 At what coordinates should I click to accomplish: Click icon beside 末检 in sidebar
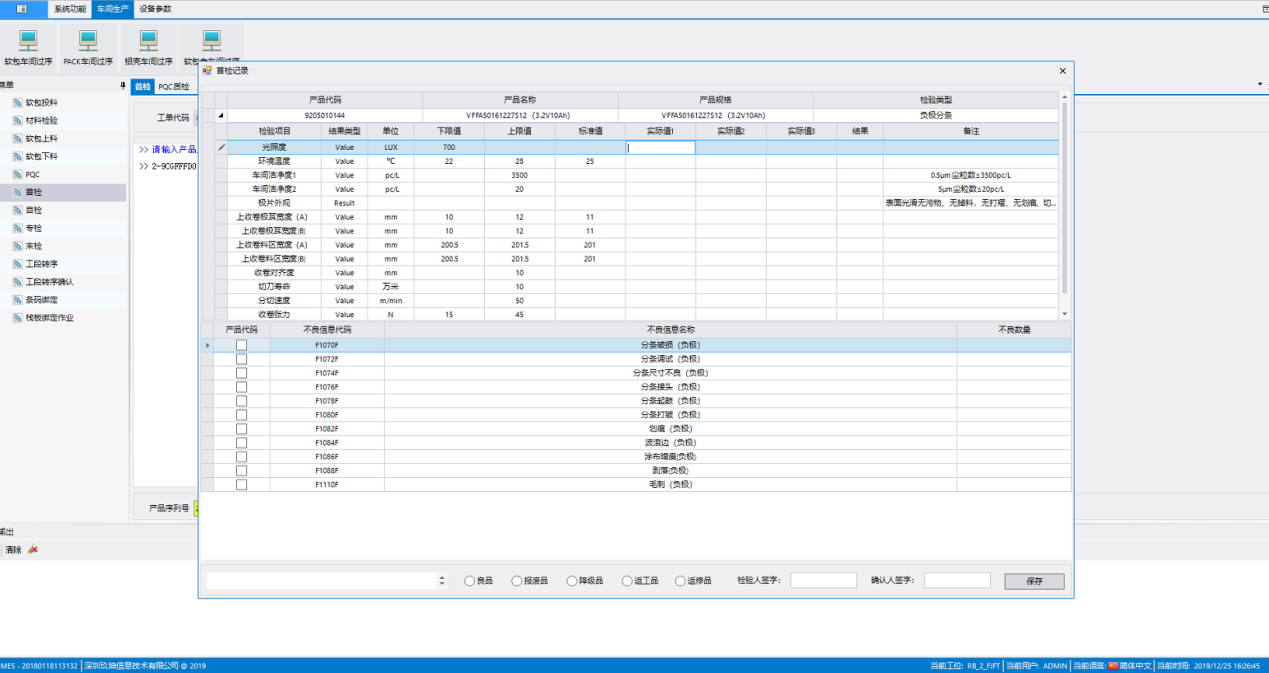click(x=17, y=246)
